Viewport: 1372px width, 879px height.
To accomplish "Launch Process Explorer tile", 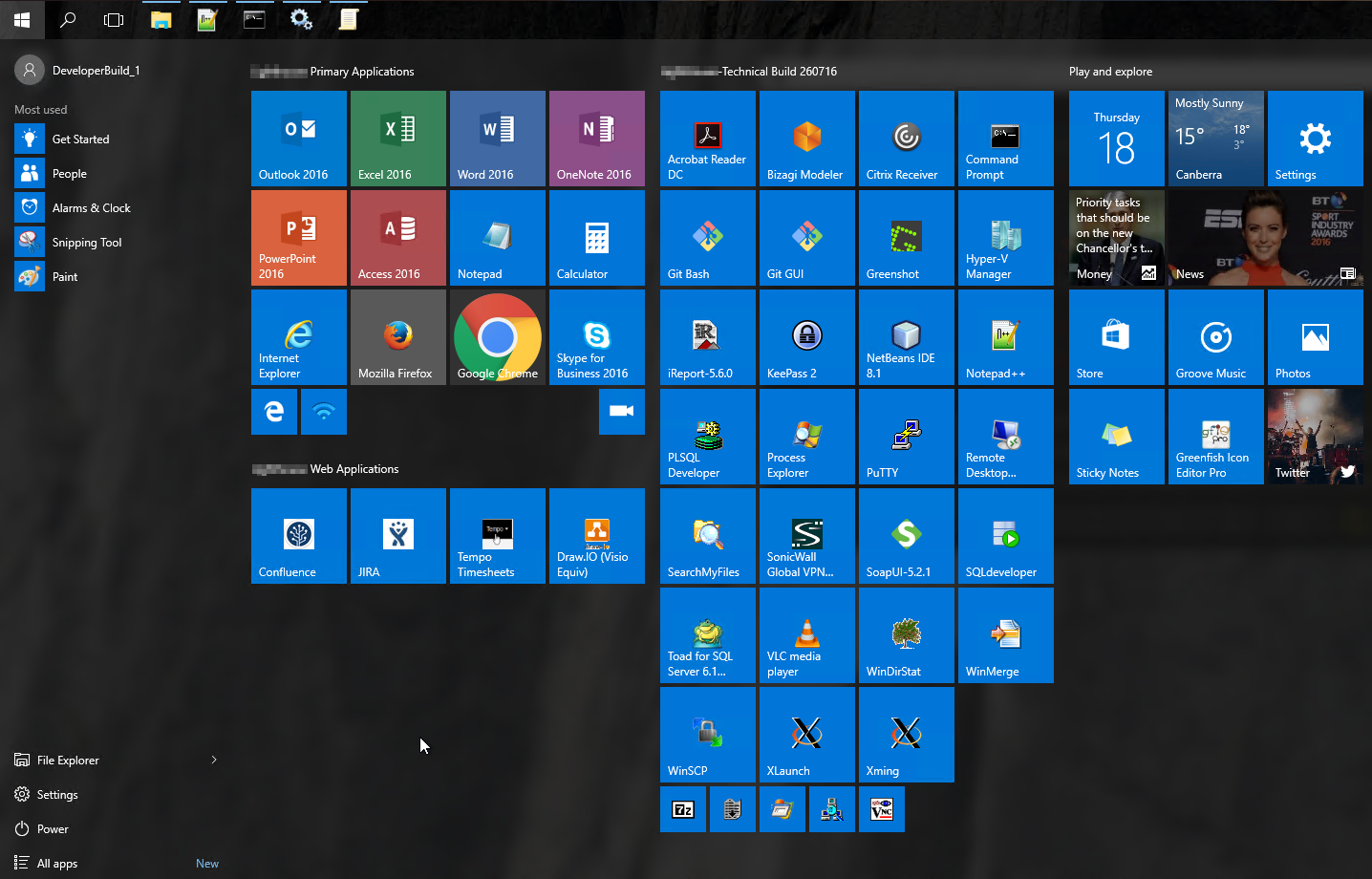I will pyautogui.click(x=807, y=437).
